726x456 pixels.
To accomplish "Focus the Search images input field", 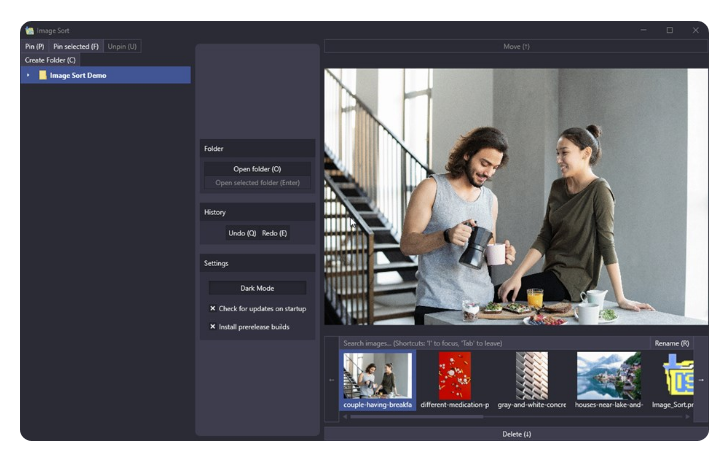I will (490, 343).
